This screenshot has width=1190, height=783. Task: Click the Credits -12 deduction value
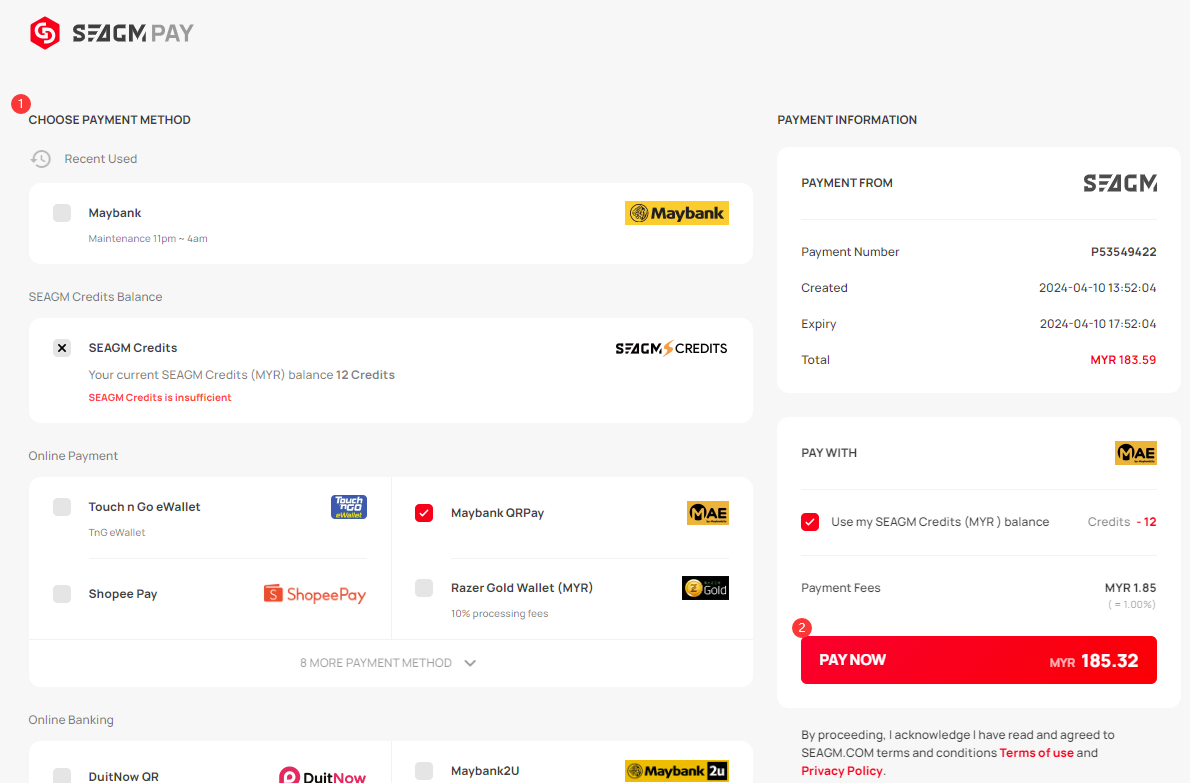pyautogui.click(x=1122, y=522)
